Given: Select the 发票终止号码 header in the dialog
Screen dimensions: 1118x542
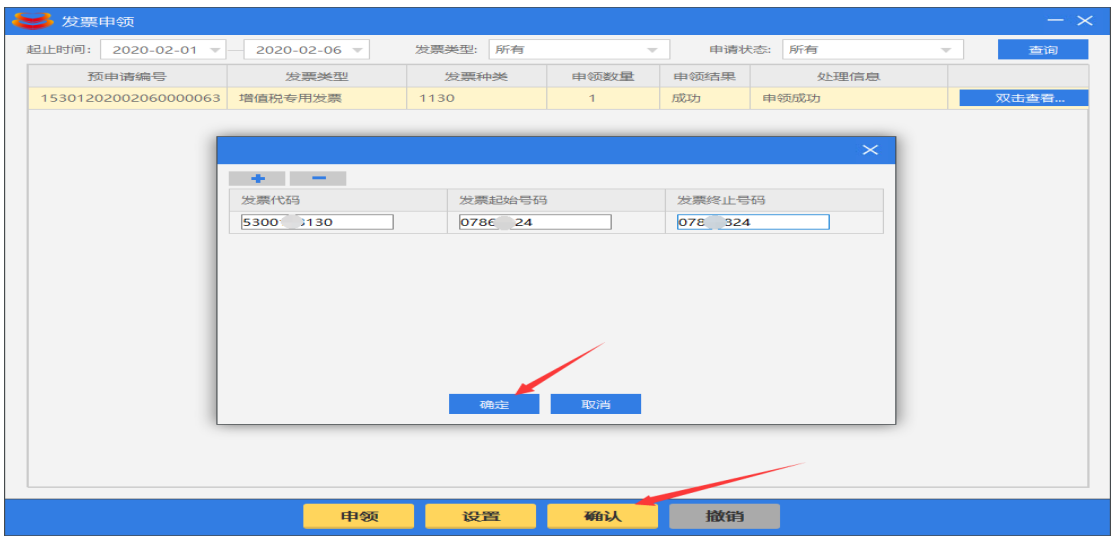Looking at the screenshot, I should click(774, 200).
